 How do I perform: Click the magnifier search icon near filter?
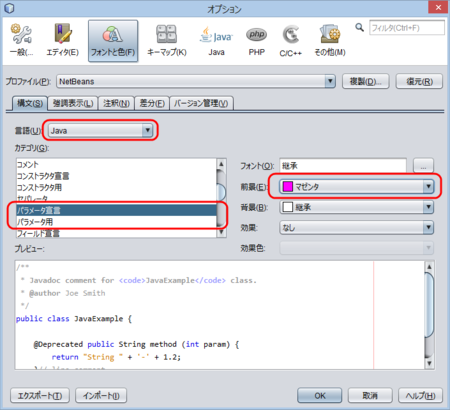(x=359, y=27)
